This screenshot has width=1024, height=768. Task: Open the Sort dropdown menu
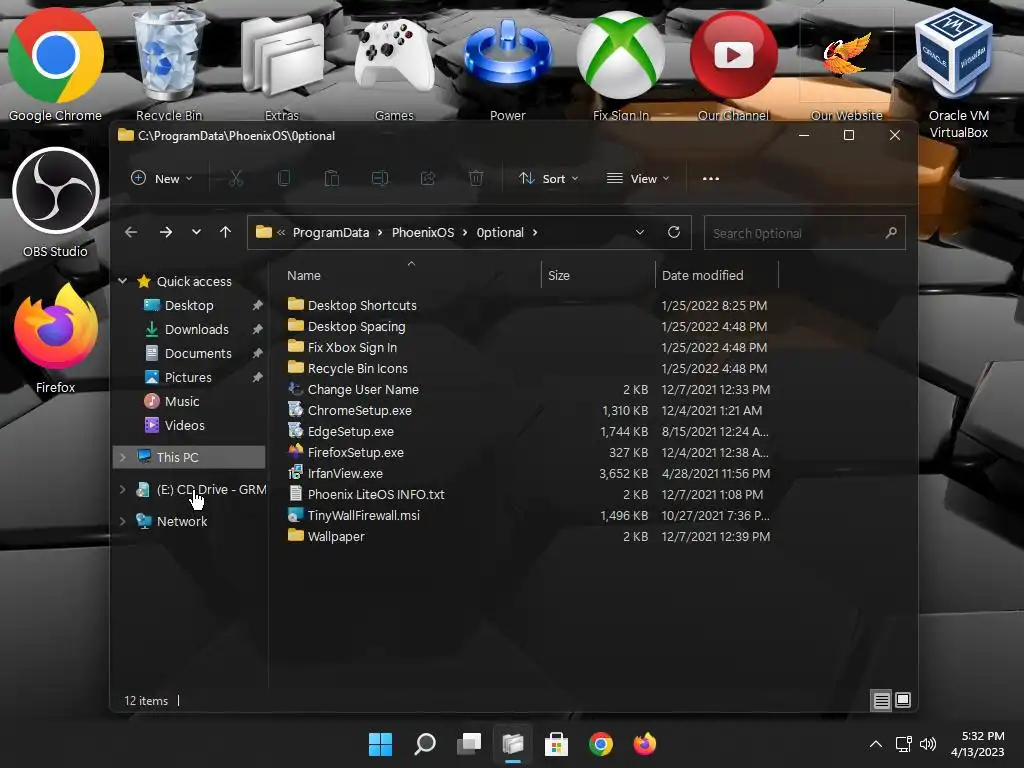(x=549, y=178)
